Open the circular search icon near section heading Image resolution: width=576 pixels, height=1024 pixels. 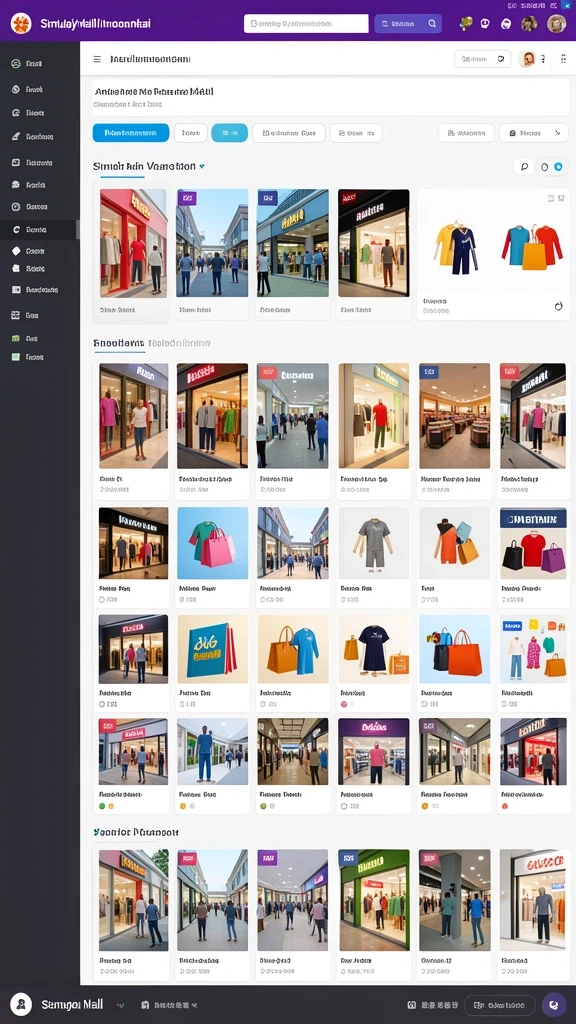[523, 167]
